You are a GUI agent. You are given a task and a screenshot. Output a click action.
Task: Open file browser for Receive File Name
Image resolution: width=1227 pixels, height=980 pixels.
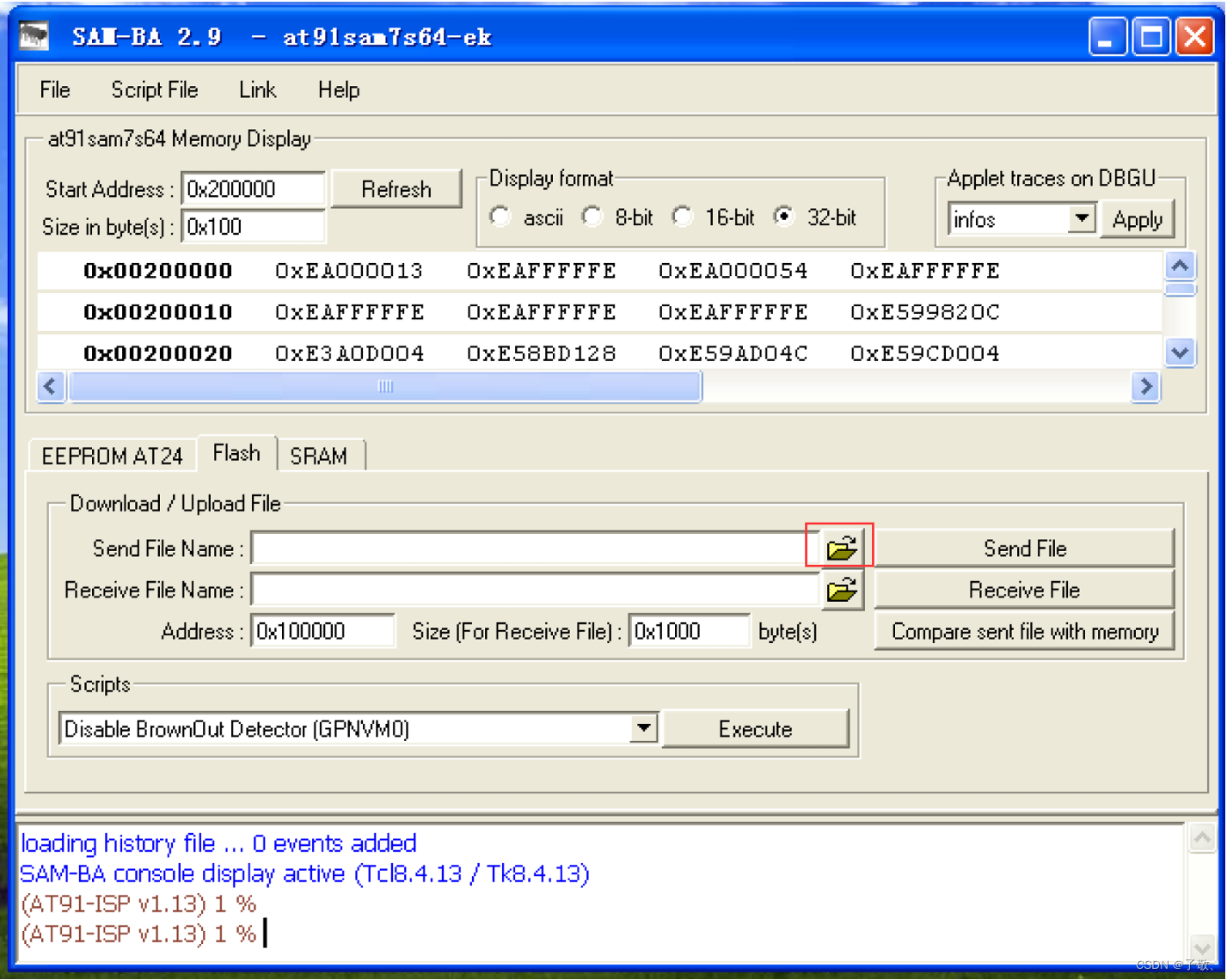841,590
